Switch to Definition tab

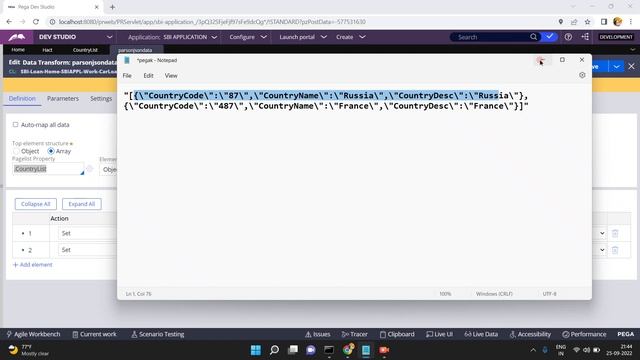(x=22, y=98)
